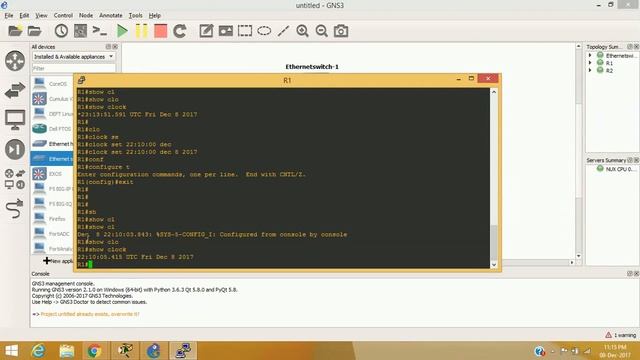
Task: Select the insert picture tool
Action: pyautogui.click(x=225, y=31)
